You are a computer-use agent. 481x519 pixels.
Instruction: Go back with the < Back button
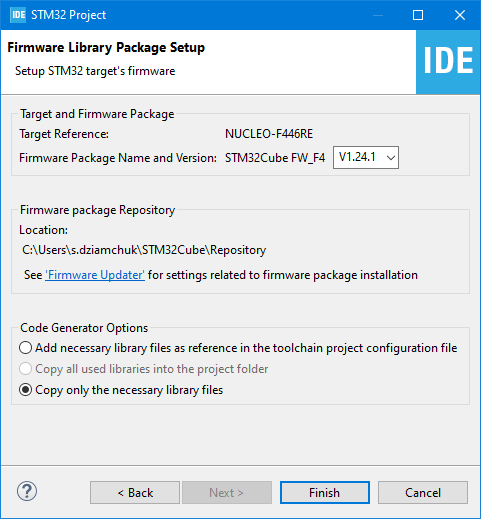(135, 492)
